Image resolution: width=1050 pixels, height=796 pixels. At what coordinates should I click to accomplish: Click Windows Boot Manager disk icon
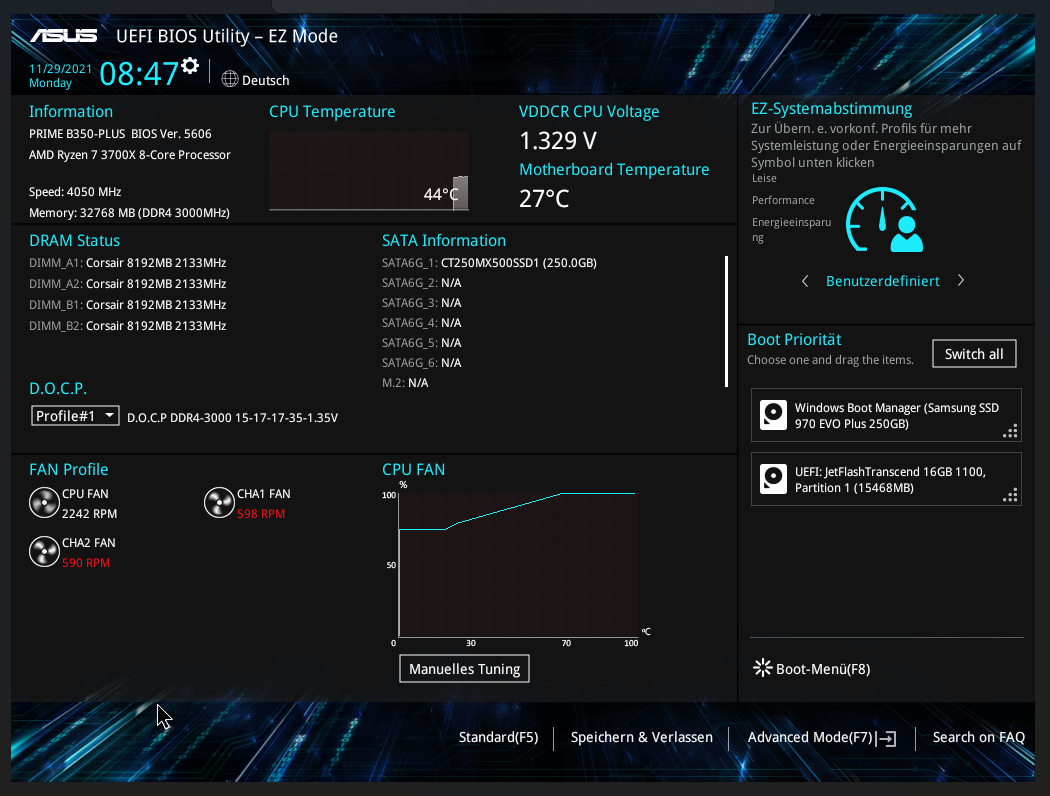[x=773, y=415]
